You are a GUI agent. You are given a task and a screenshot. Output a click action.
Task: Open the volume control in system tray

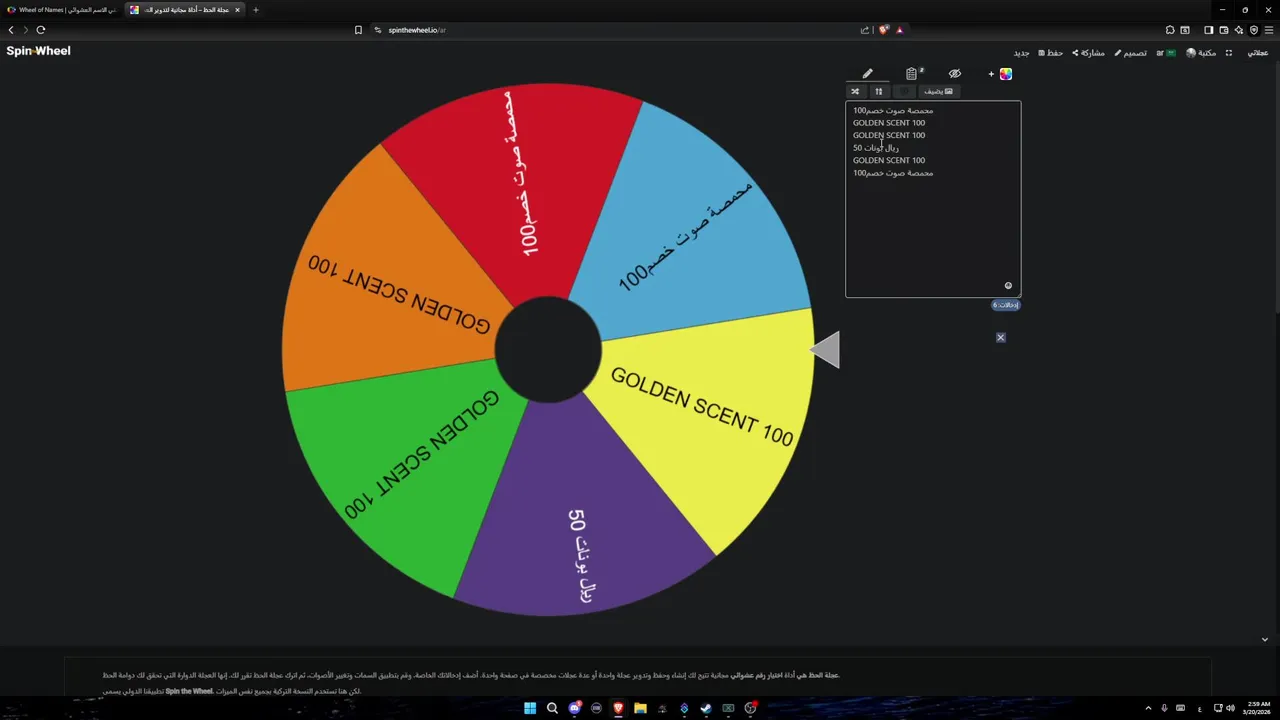[x=1230, y=708]
